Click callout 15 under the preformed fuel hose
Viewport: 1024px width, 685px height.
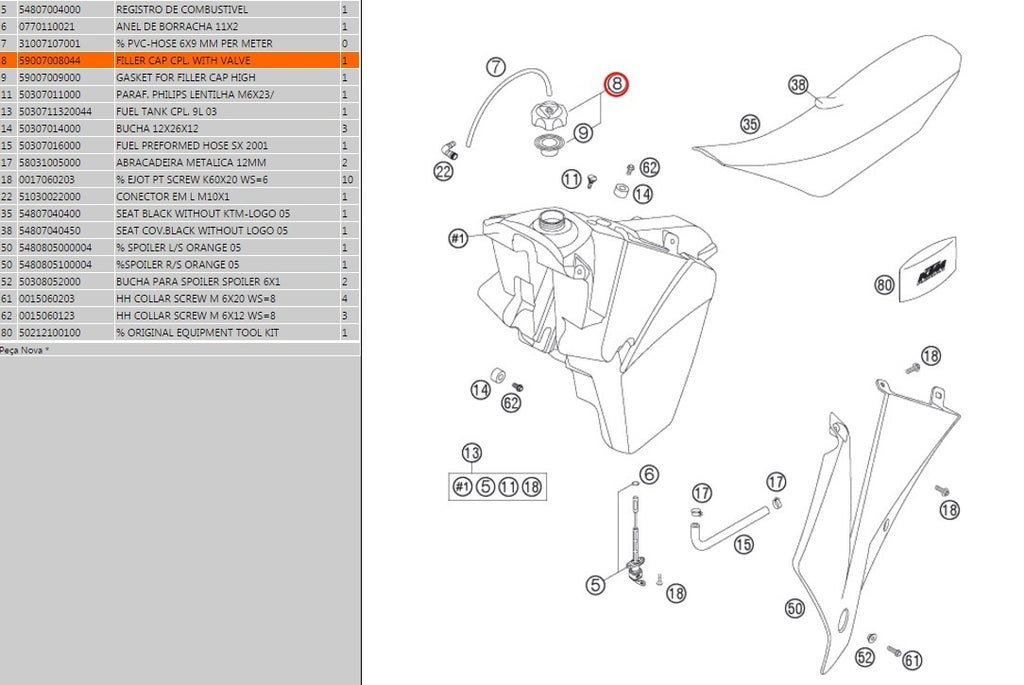[743, 545]
